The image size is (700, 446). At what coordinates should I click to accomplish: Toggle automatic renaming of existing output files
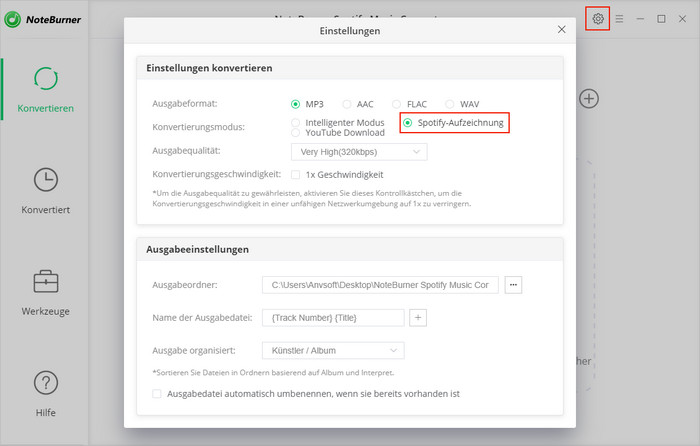pos(157,394)
